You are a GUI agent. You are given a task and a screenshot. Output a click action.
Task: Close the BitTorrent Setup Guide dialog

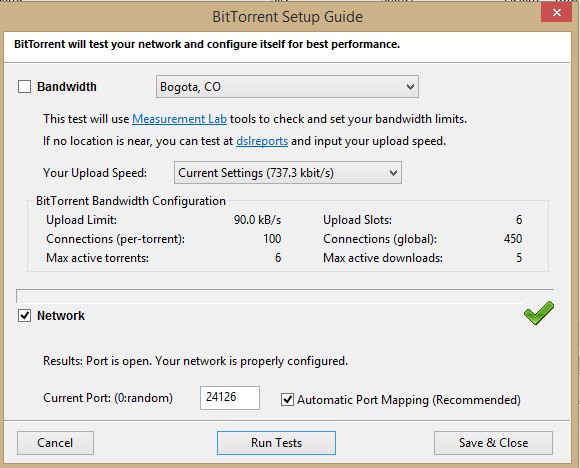(x=556, y=13)
